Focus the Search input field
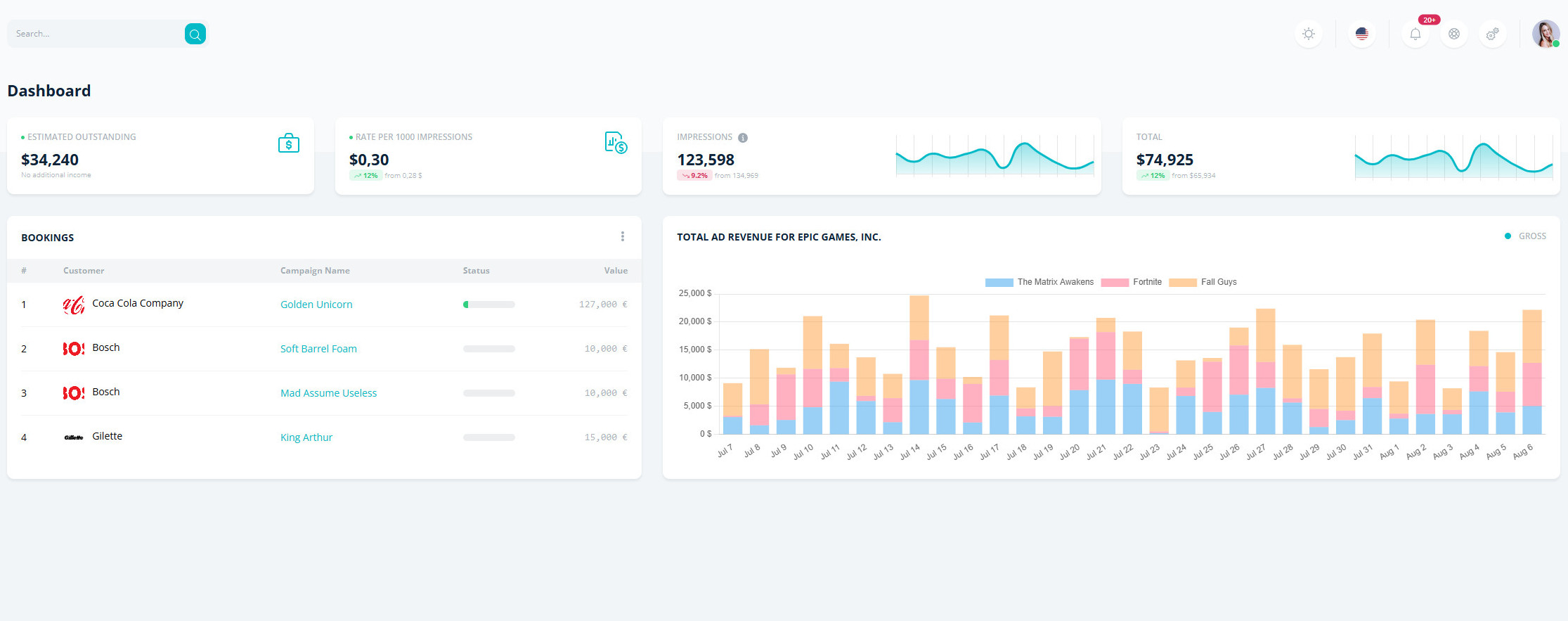Image resolution: width=1568 pixels, height=621 pixels. pos(95,34)
